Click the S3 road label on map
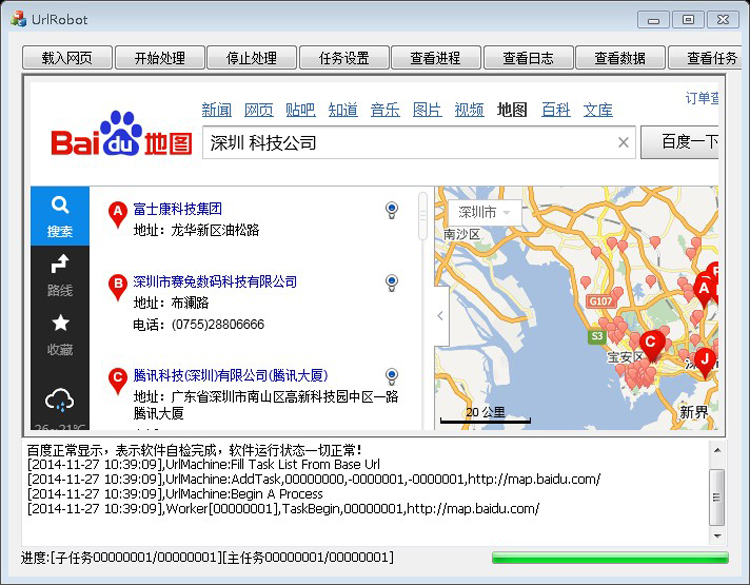Image resolution: width=750 pixels, height=585 pixels. pos(596,336)
